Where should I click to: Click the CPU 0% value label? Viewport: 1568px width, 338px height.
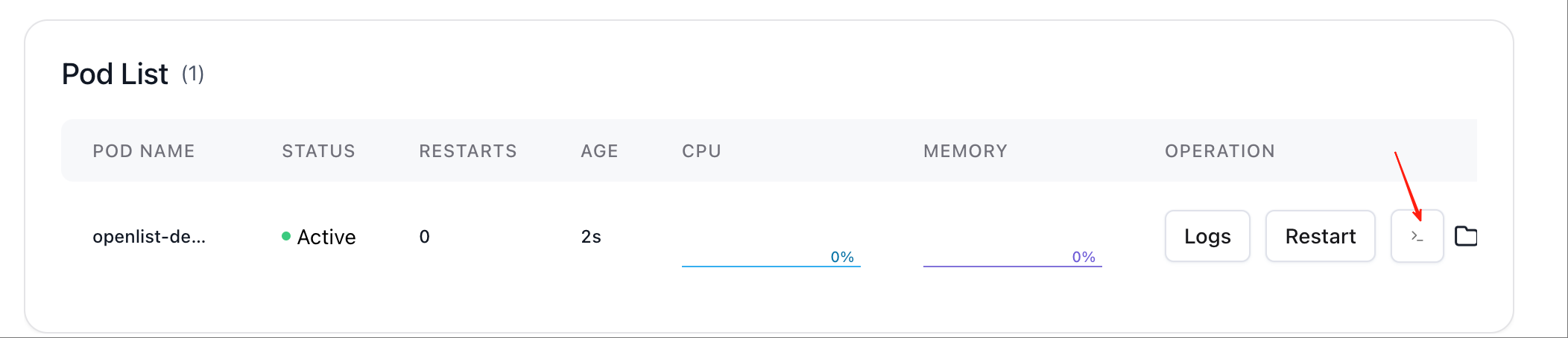coord(842,257)
